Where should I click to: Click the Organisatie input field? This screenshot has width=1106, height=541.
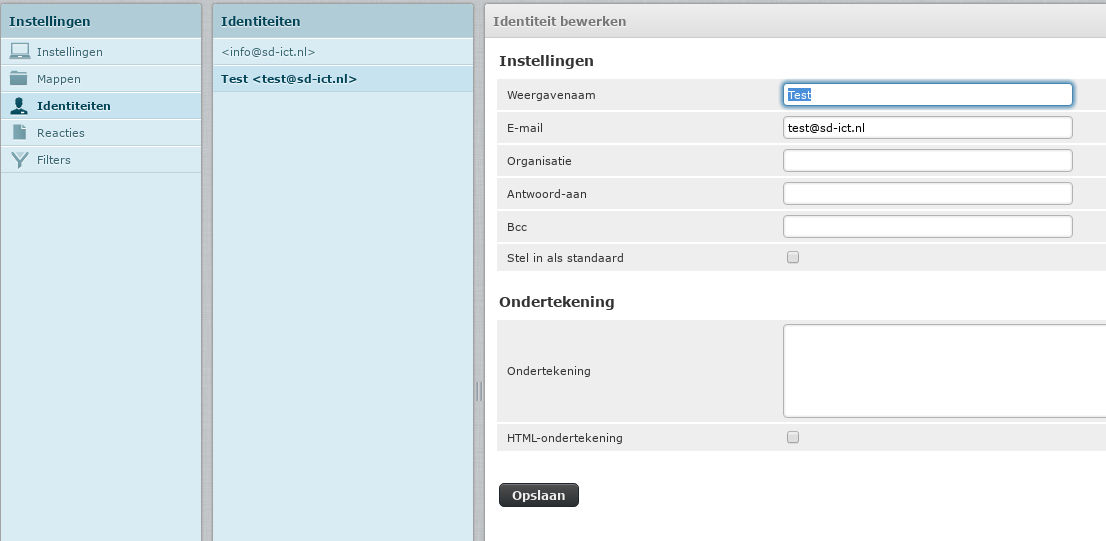928,161
